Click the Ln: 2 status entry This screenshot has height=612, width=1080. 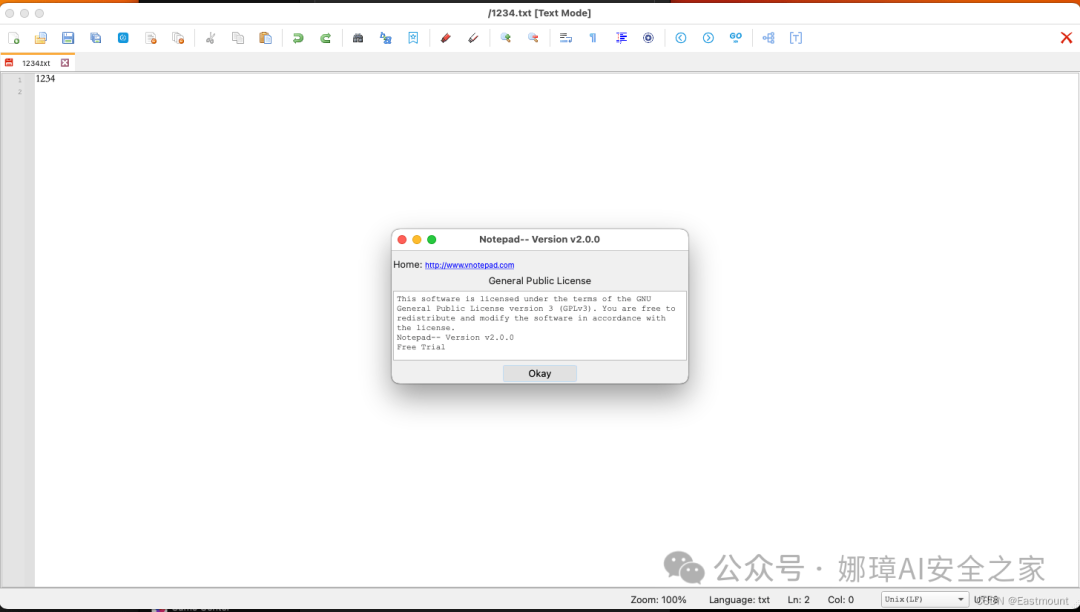[x=798, y=600]
